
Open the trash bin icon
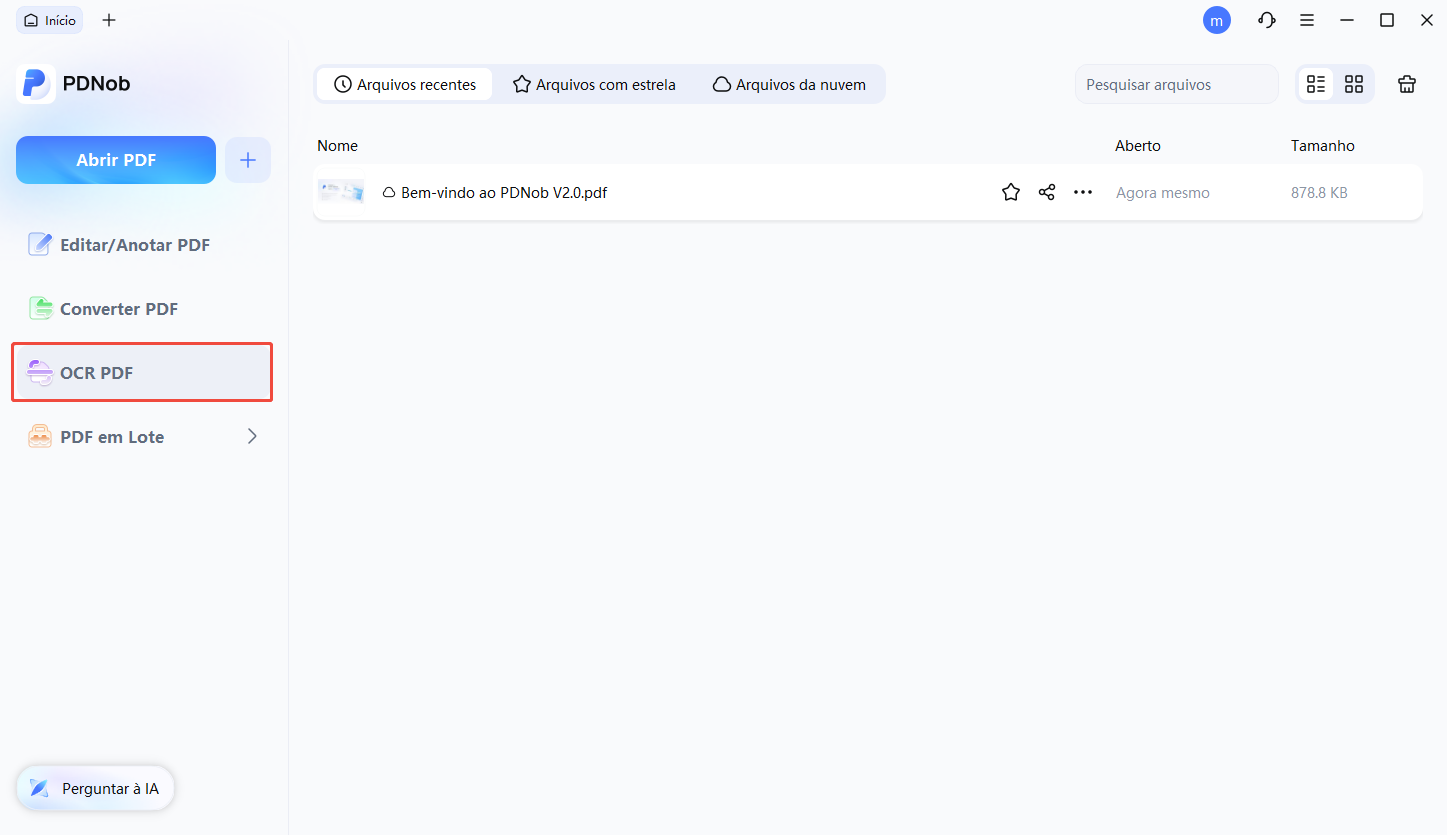point(1407,85)
